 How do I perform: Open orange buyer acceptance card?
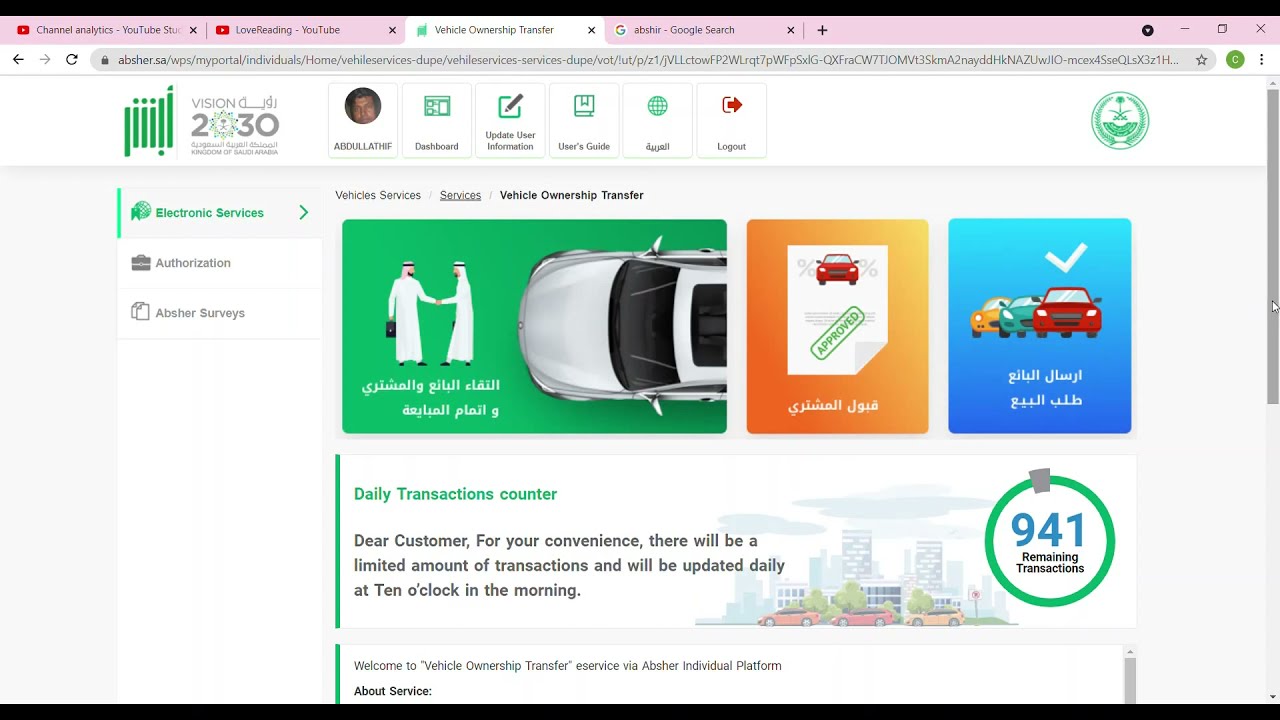pyautogui.click(x=837, y=327)
